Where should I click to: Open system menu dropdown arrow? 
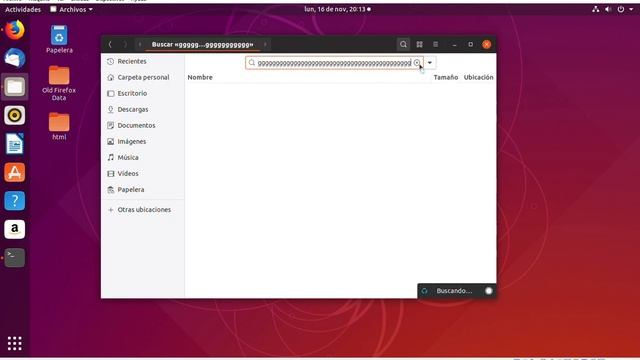tap(631, 9)
